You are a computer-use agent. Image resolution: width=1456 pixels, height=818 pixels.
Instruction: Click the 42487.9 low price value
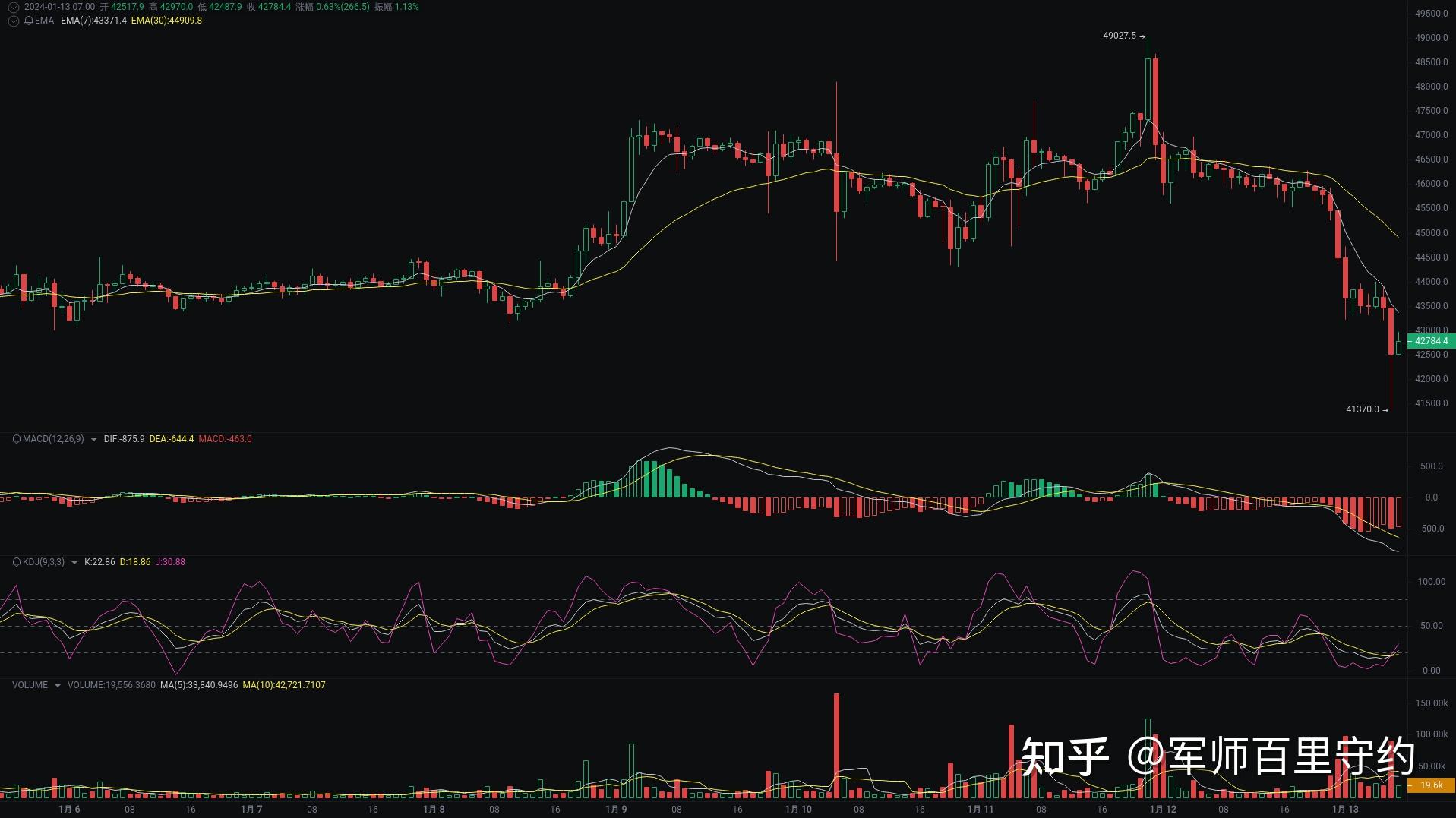(225, 7)
